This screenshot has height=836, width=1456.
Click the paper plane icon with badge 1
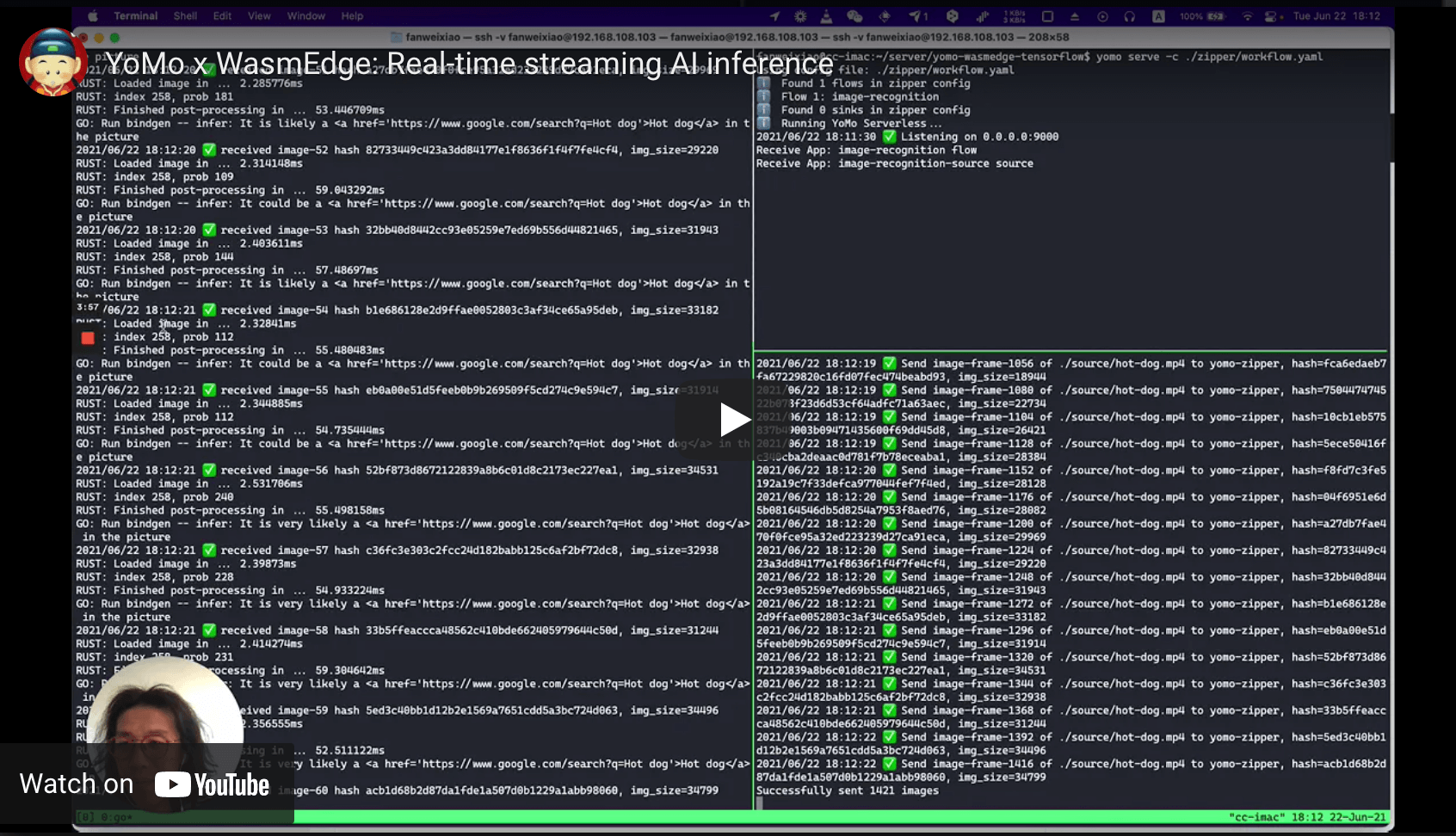917,15
